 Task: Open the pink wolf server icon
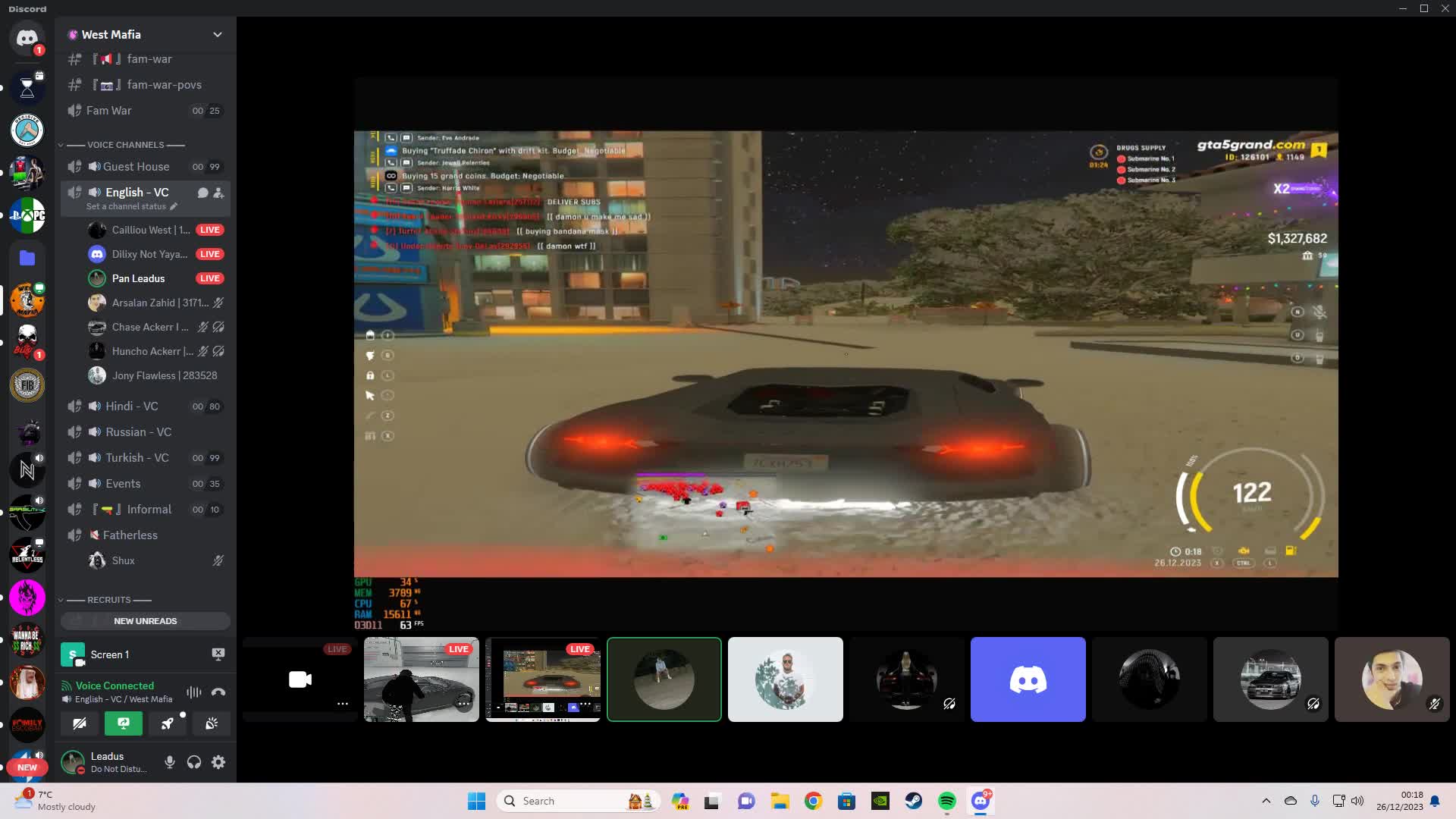pos(27,598)
